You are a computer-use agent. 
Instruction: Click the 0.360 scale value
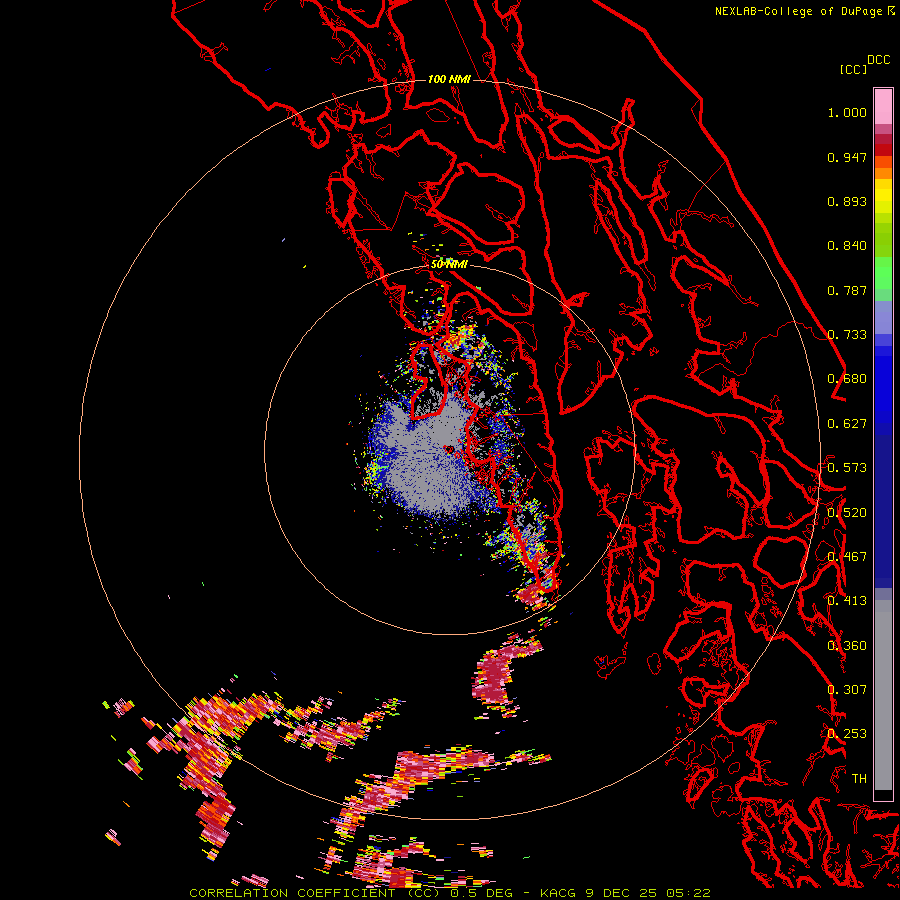tap(847, 646)
